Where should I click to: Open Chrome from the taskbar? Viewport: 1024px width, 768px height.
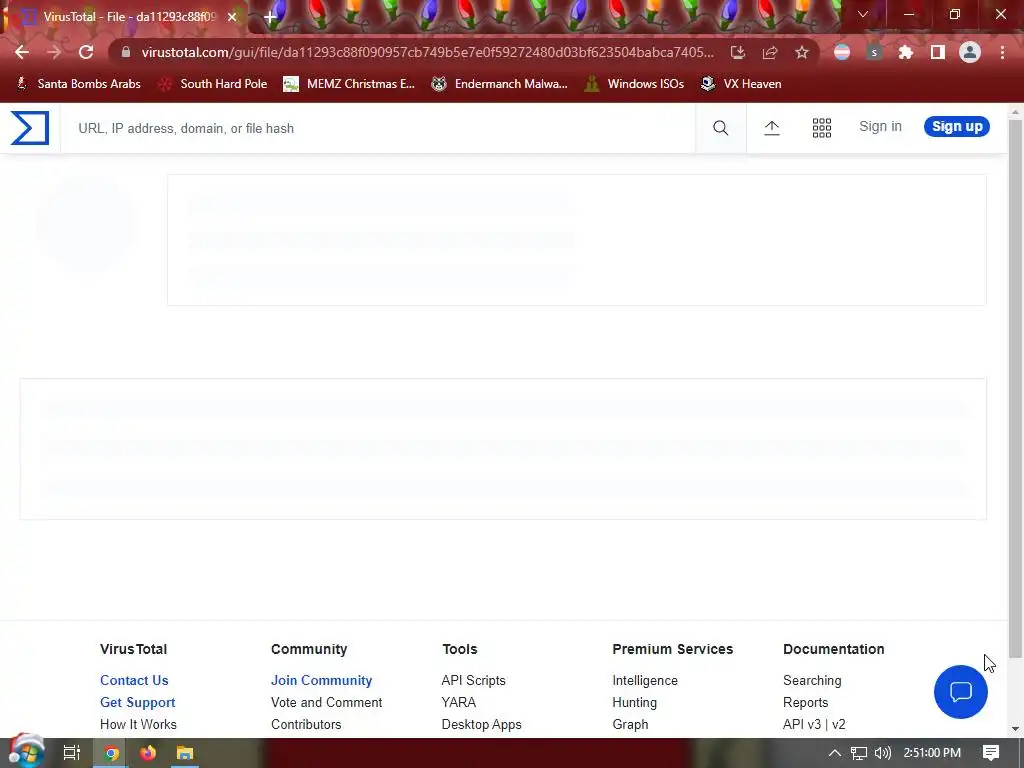[x=112, y=753]
